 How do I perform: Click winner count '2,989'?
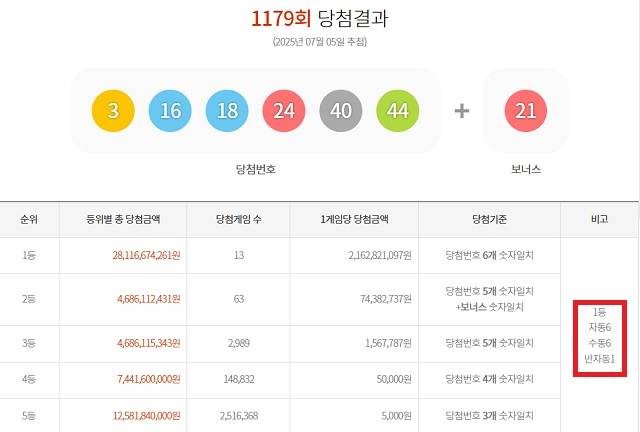coord(239,343)
